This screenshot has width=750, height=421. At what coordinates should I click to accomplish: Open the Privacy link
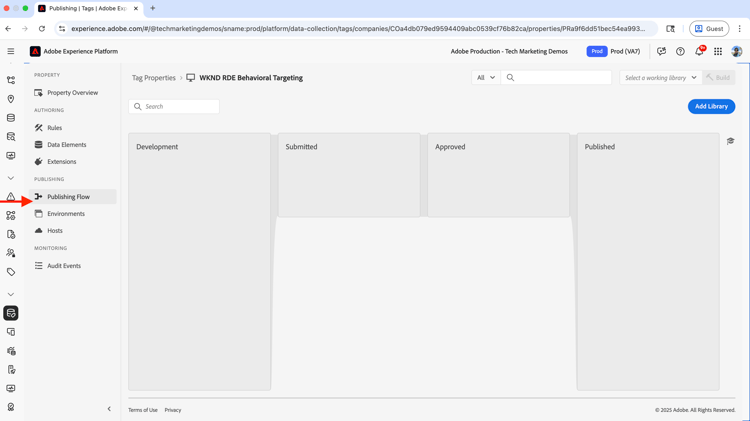coord(173,410)
